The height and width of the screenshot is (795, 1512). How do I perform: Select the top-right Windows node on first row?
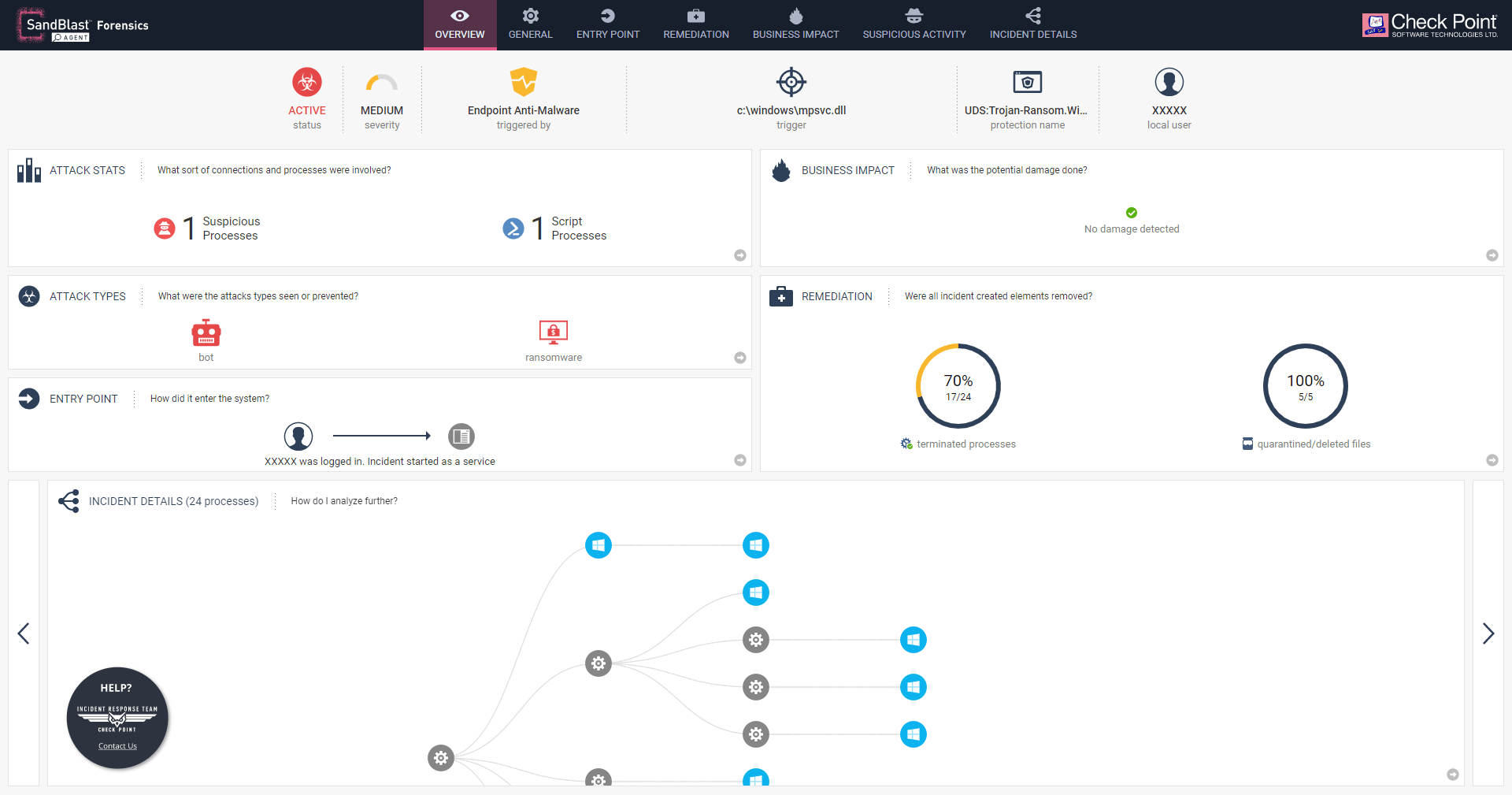[x=756, y=545]
